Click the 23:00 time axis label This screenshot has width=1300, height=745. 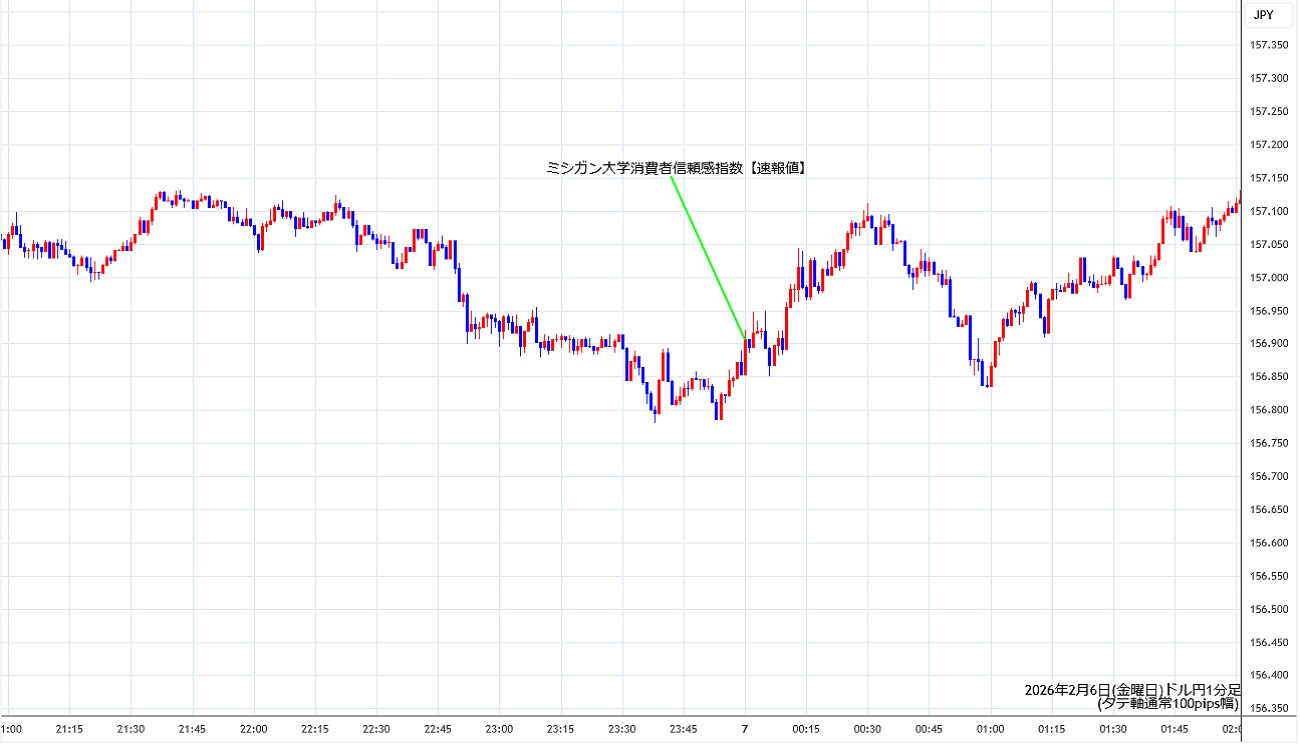pyautogui.click(x=499, y=729)
